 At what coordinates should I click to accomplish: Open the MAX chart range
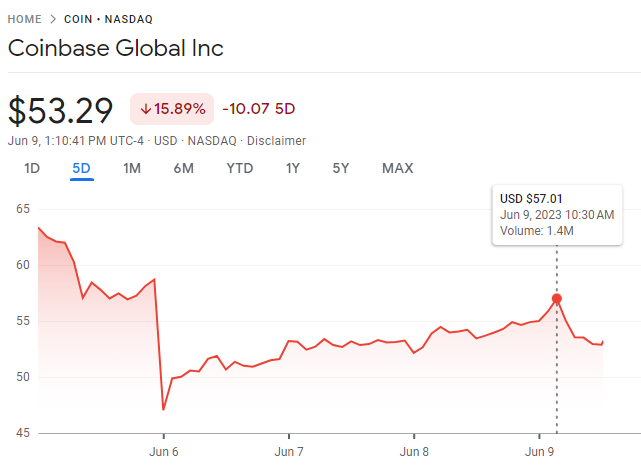tap(397, 168)
